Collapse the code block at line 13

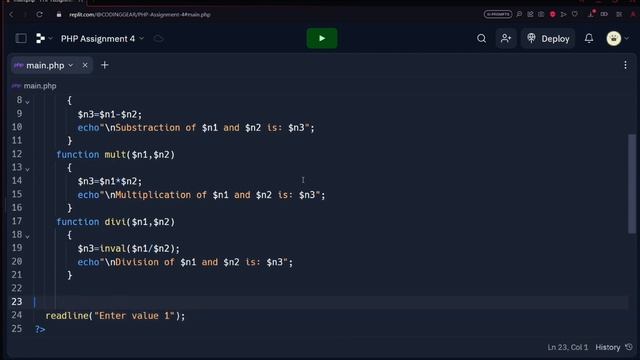(x=27, y=169)
